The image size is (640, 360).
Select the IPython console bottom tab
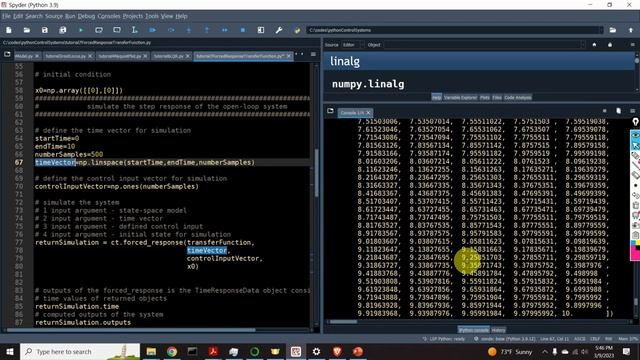tap(473, 330)
